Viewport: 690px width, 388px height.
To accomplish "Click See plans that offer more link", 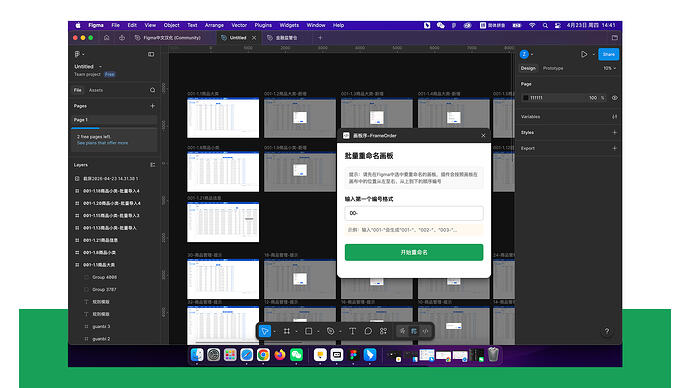I will coord(103,143).
